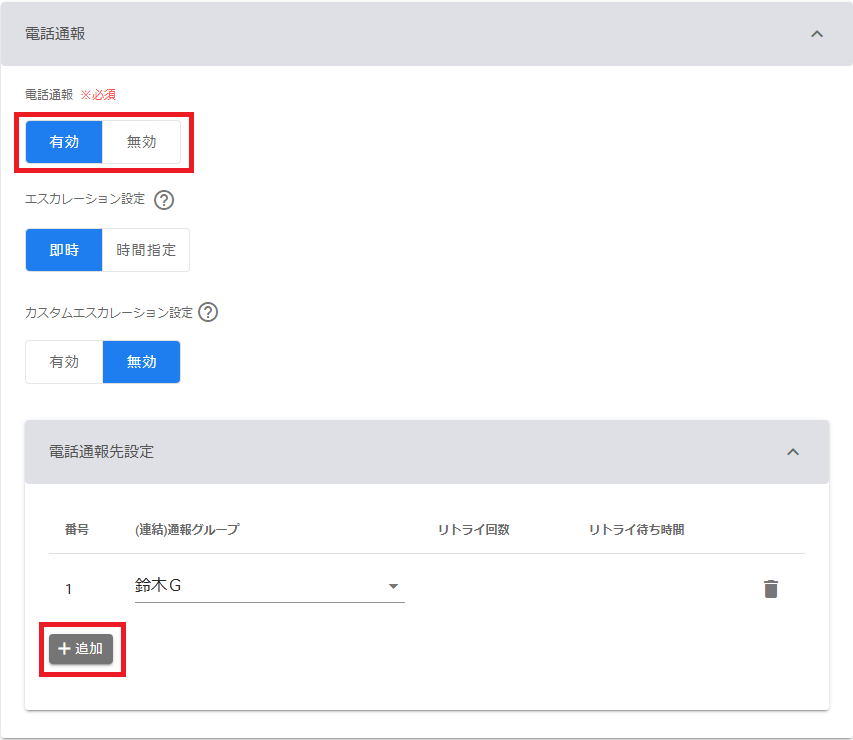Click the リトライ回数 column header
This screenshot has height=740, width=853.
(473, 530)
